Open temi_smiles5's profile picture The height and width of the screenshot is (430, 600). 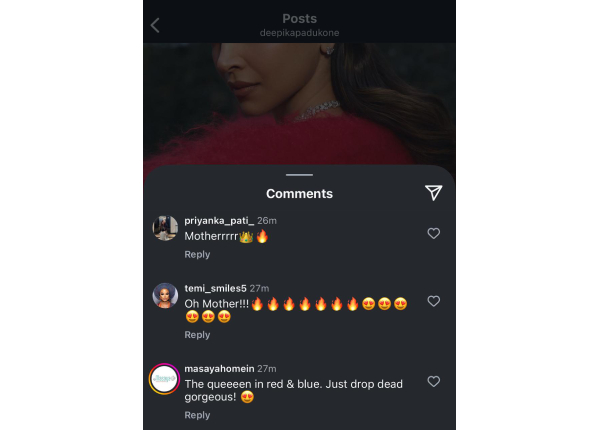[165, 296]
